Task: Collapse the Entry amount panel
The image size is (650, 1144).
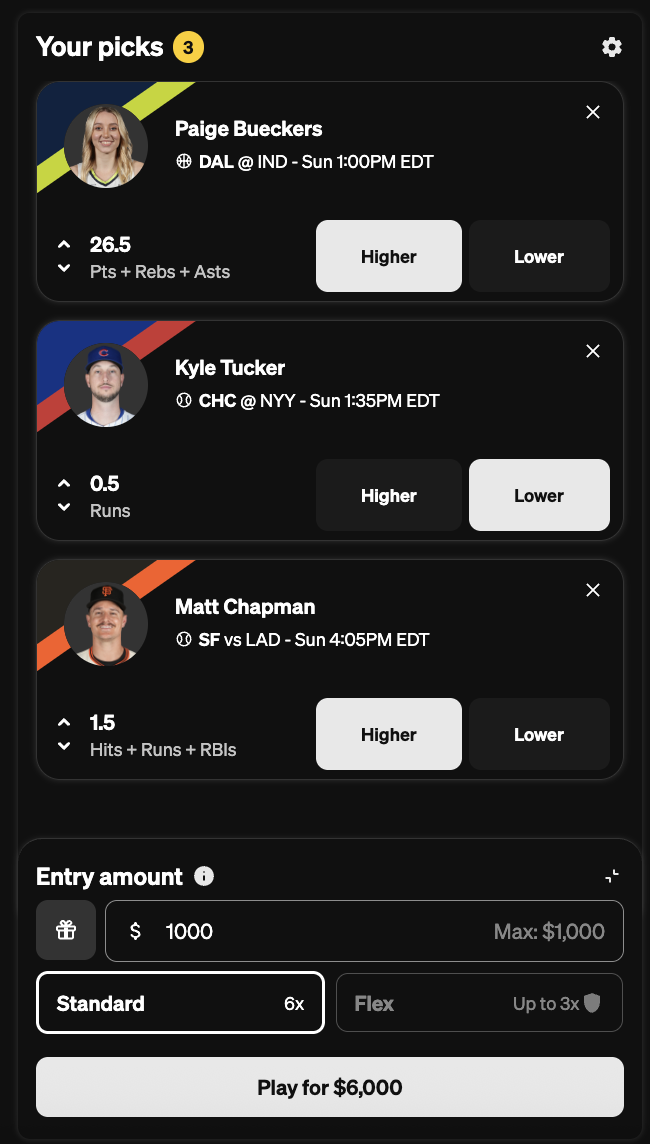Action: pos(612,876)
